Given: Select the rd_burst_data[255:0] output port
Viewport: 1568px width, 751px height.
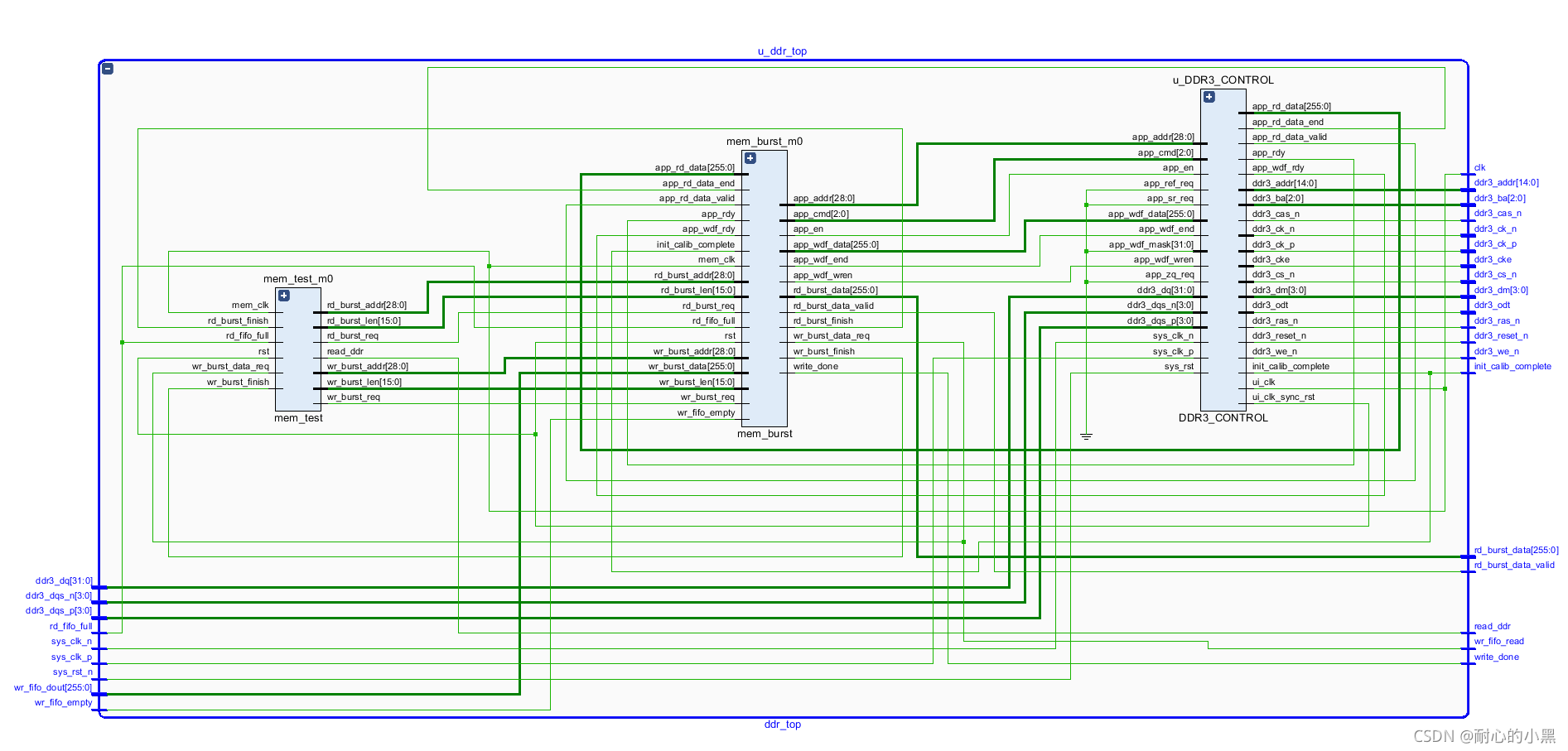Looking at the screenshot, I should 1516,551.
